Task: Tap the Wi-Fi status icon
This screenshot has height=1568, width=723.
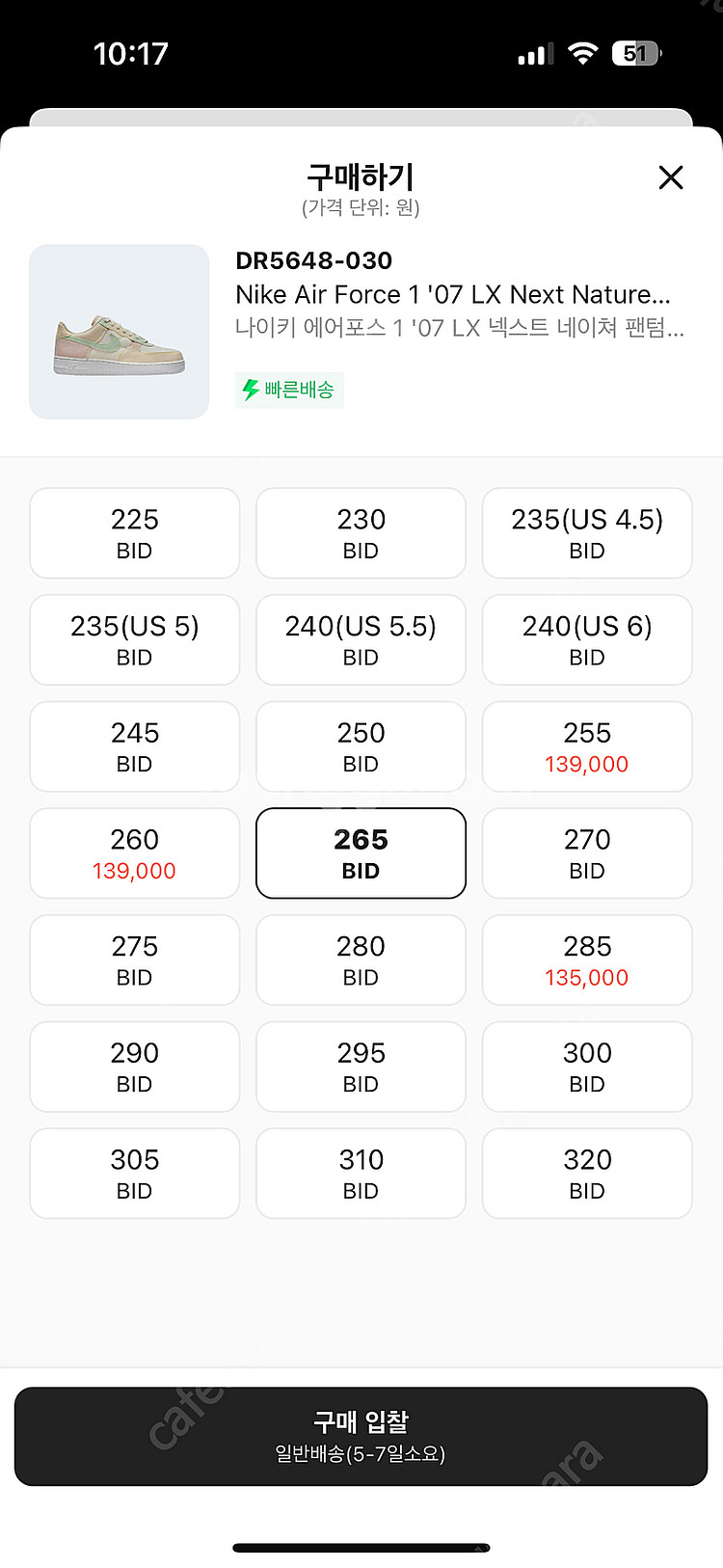Action: click(x=582, y=53)
